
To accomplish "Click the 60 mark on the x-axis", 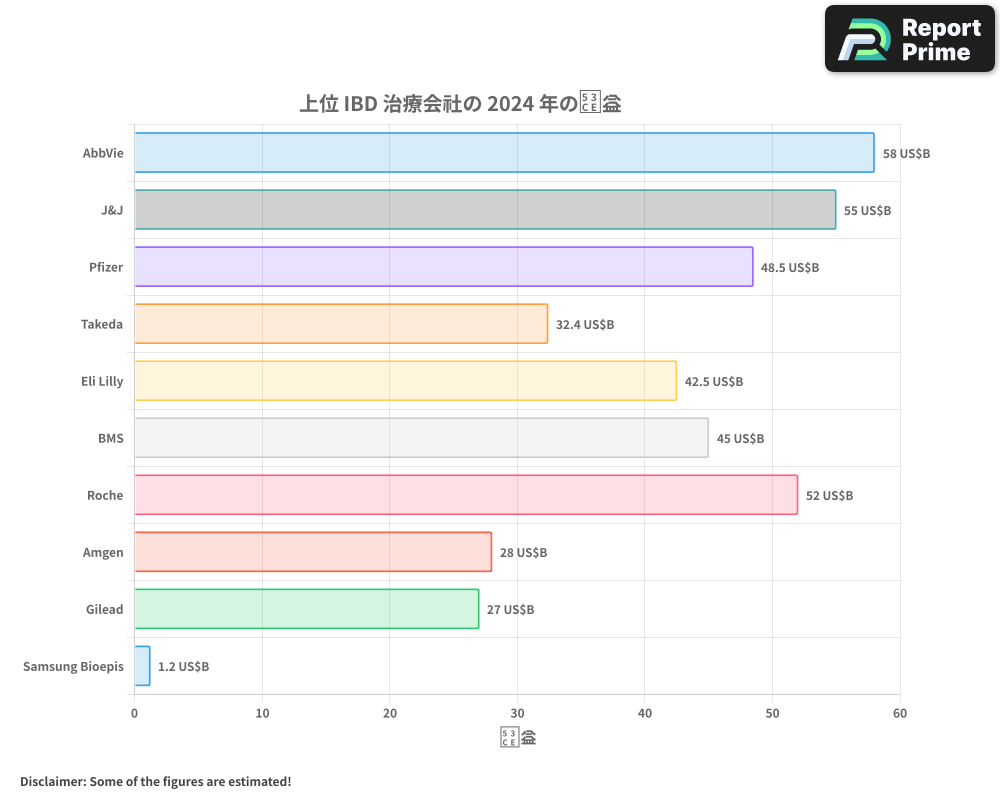I will (900, 713).
